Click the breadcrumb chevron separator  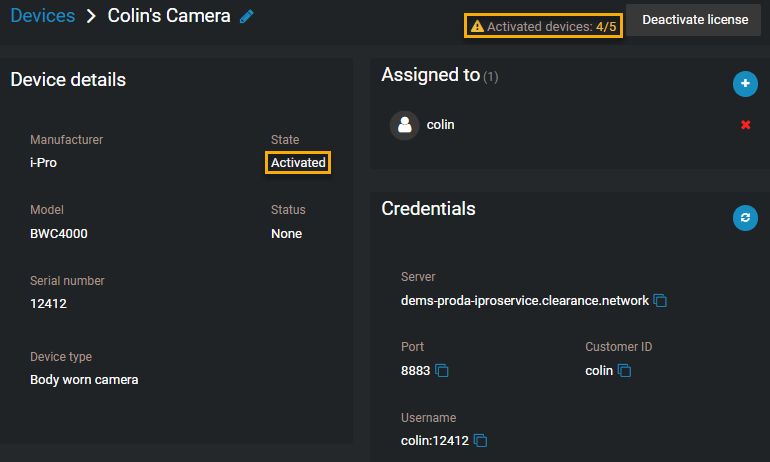click(91, 16)
